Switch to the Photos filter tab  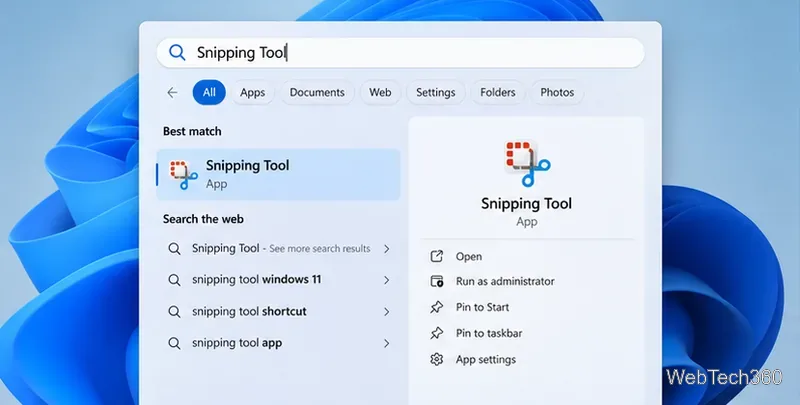(x=557, y=92)
